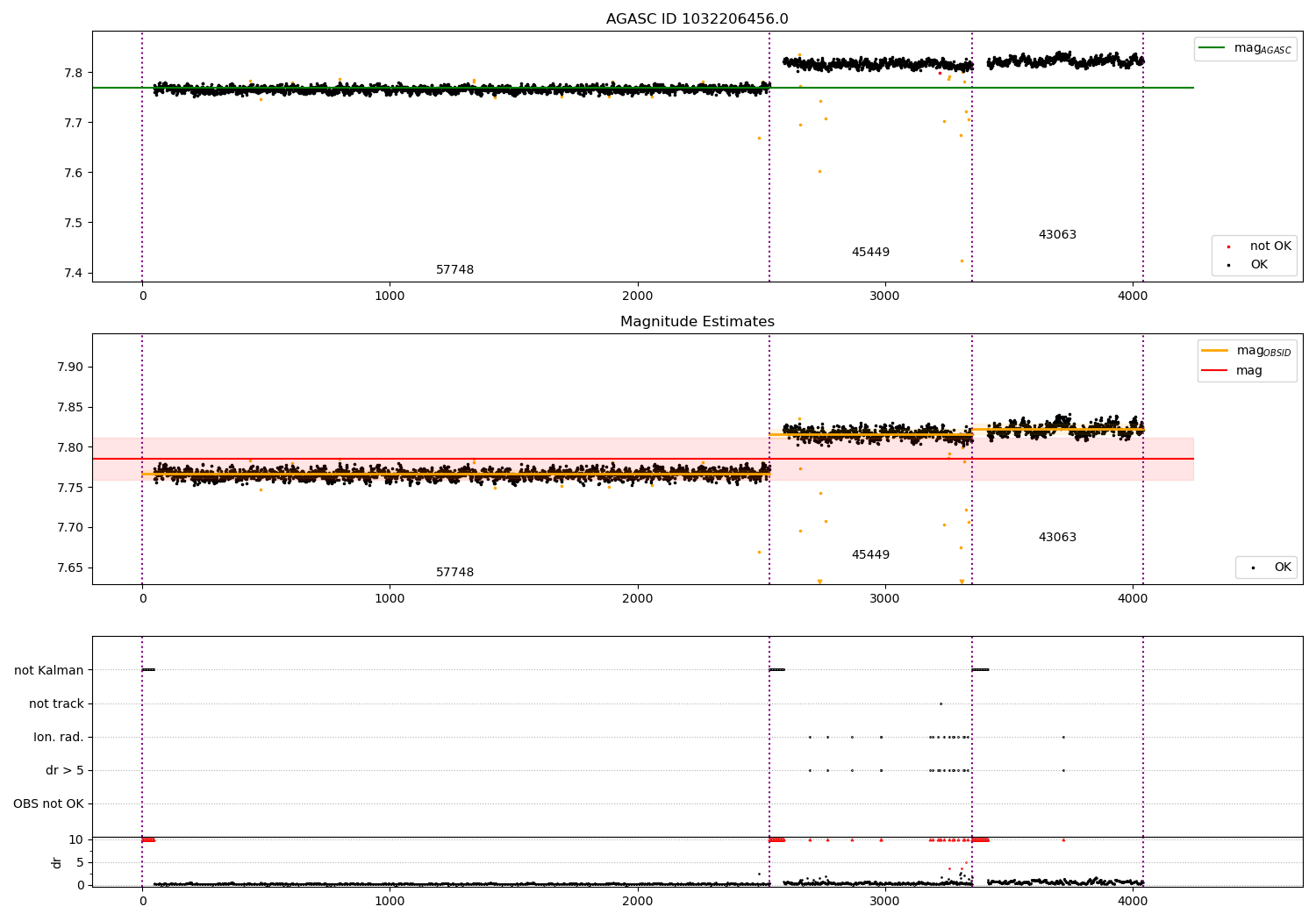Click the 7.6 y-tick on the top plot

tap(73, 173)
